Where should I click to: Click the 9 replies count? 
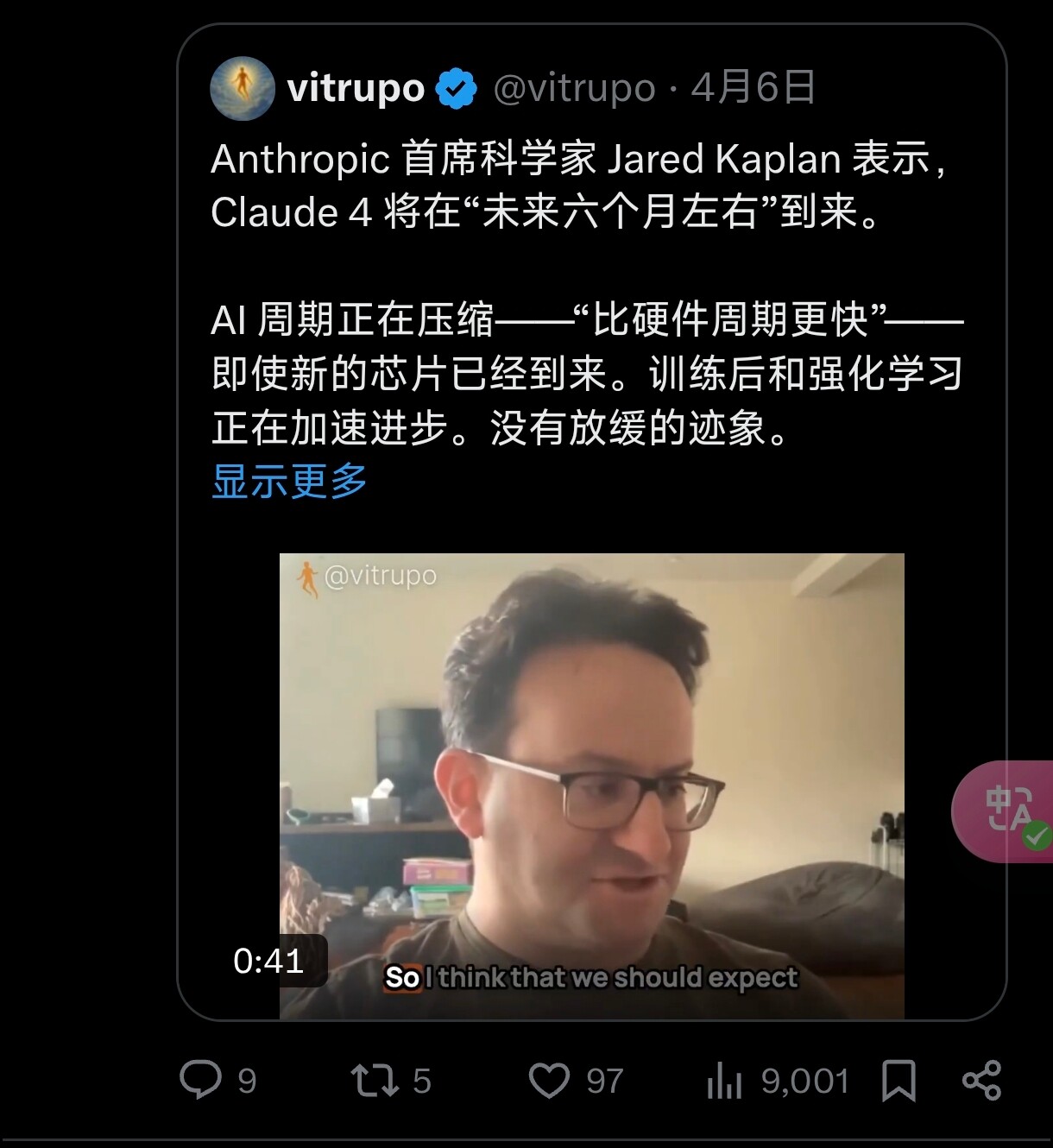pyautogui.click(x=247, y=1081)
